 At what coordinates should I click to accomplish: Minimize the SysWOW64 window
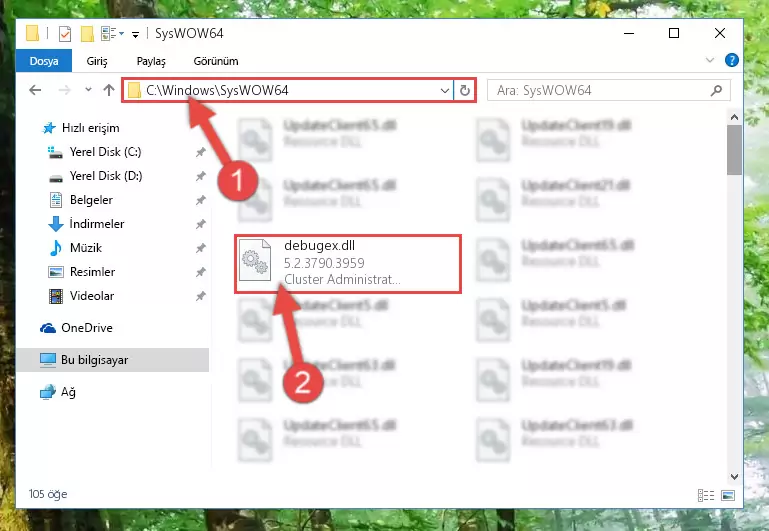click(x=629, y=33)
